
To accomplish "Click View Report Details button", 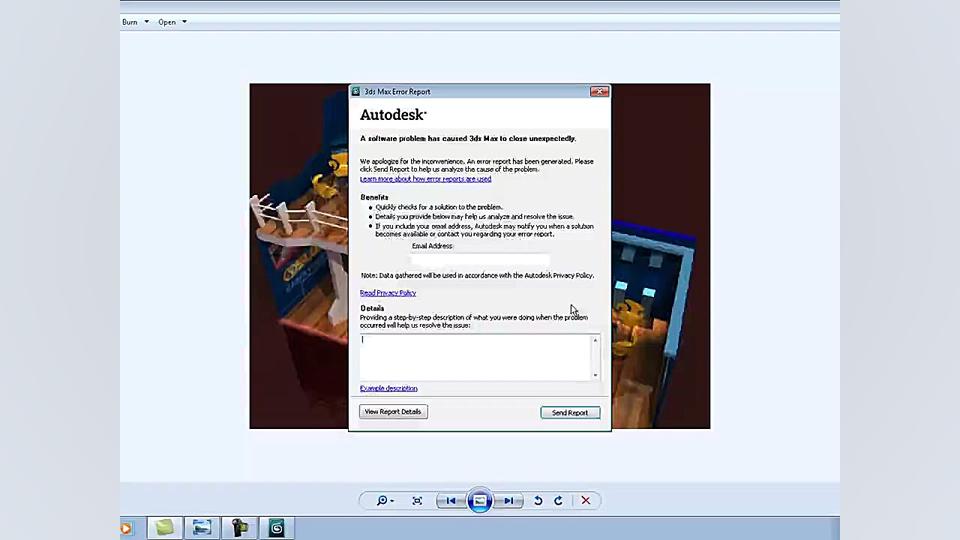I will click(393, 412).
